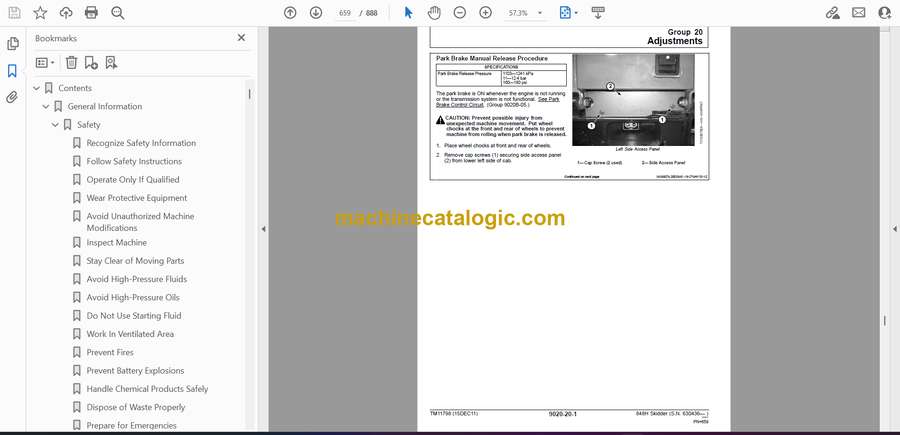Collapse the Safety bookmark section
This screenshot has width=900, height=435.
point(55,125)
